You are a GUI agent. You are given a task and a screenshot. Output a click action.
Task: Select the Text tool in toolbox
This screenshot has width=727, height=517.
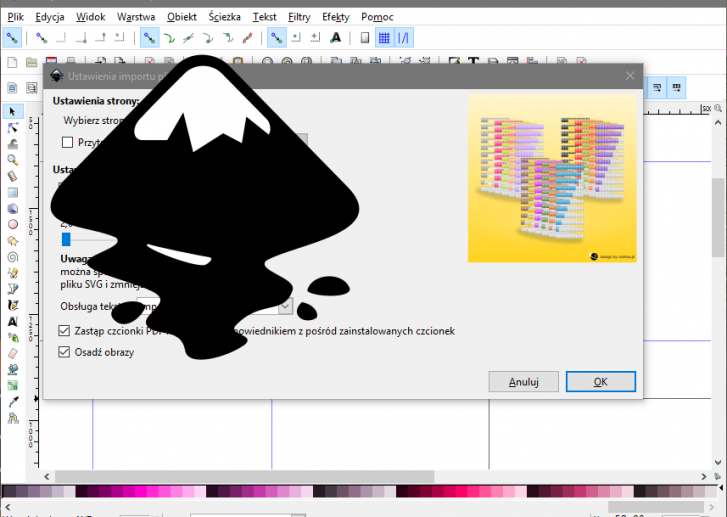click(x=13, y=321)
